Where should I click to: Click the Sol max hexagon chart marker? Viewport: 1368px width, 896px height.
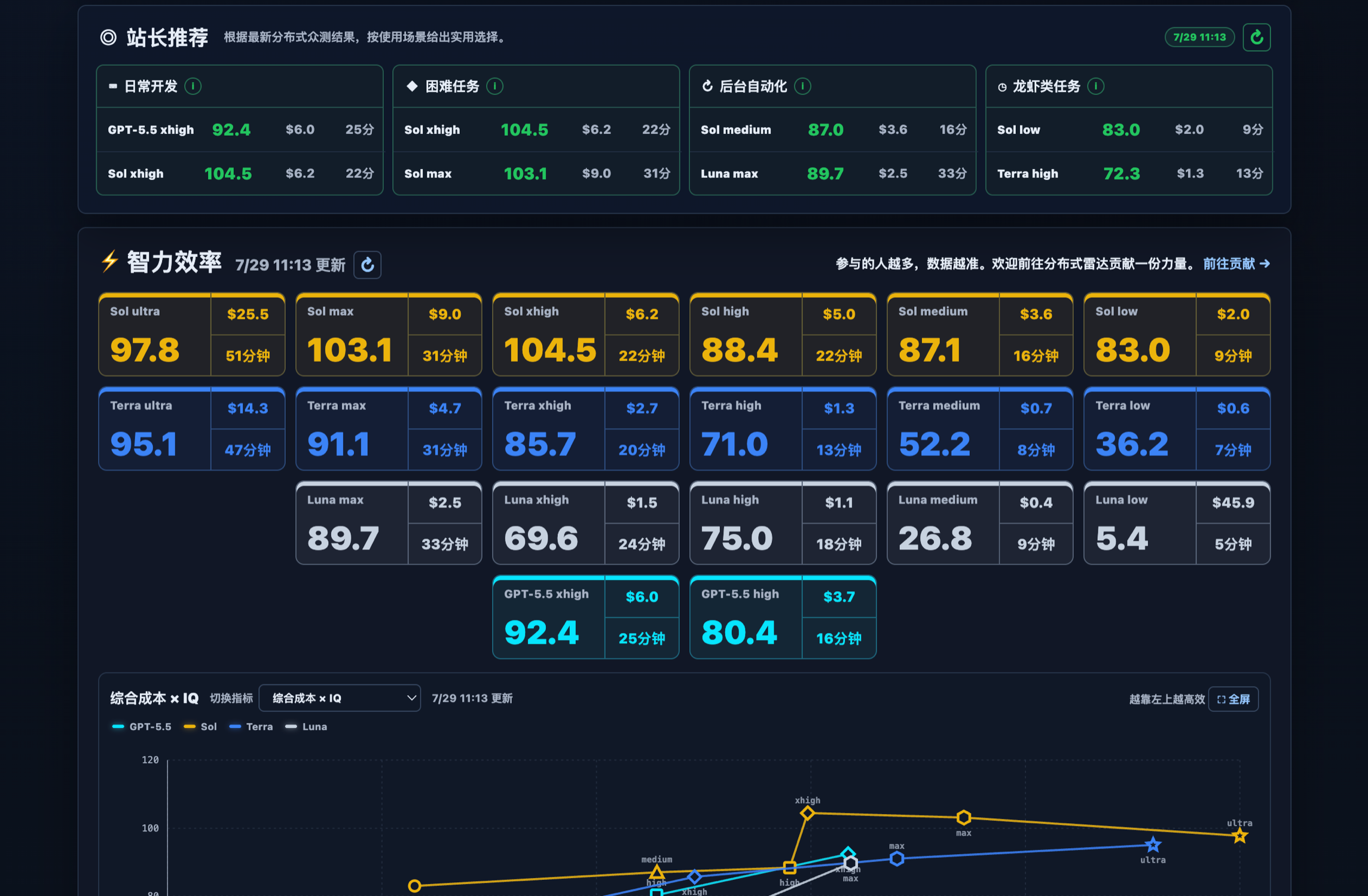click(x=963, y=817)
